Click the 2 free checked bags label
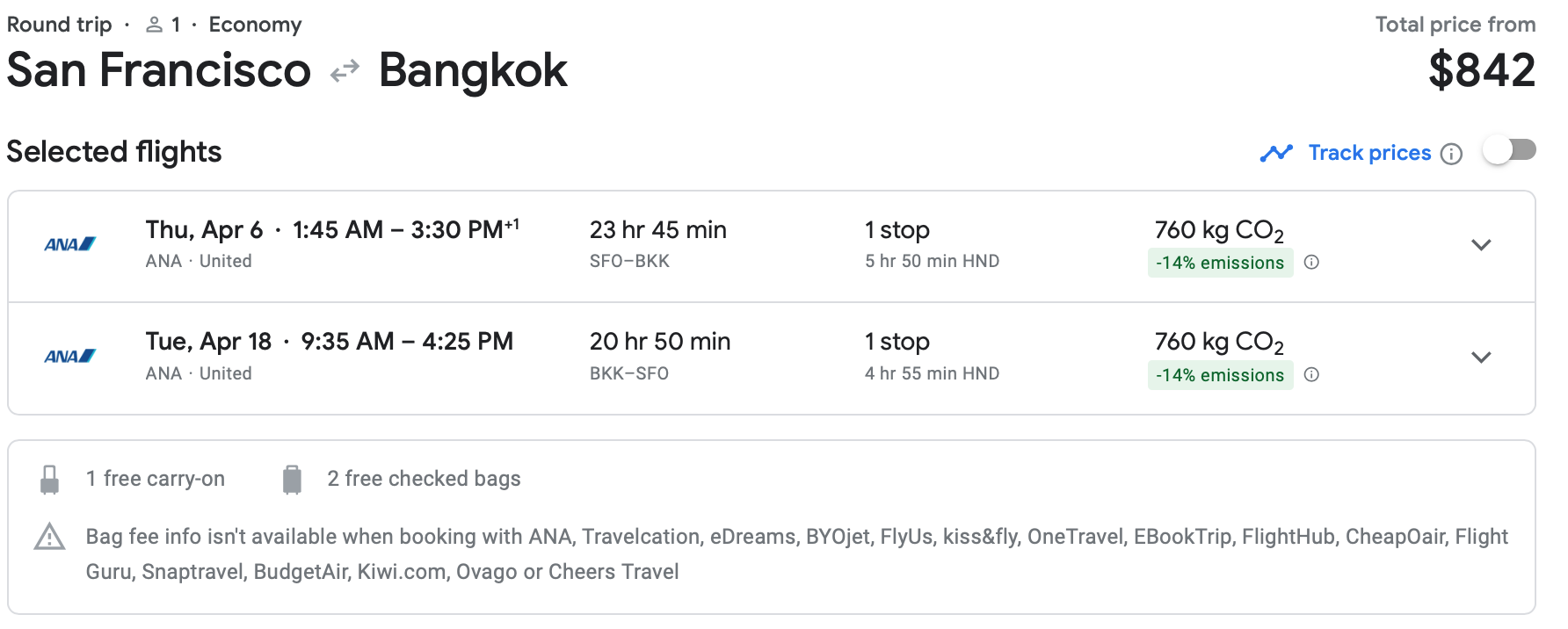This screenshot has width=1568, height=629. click(424, 479)
